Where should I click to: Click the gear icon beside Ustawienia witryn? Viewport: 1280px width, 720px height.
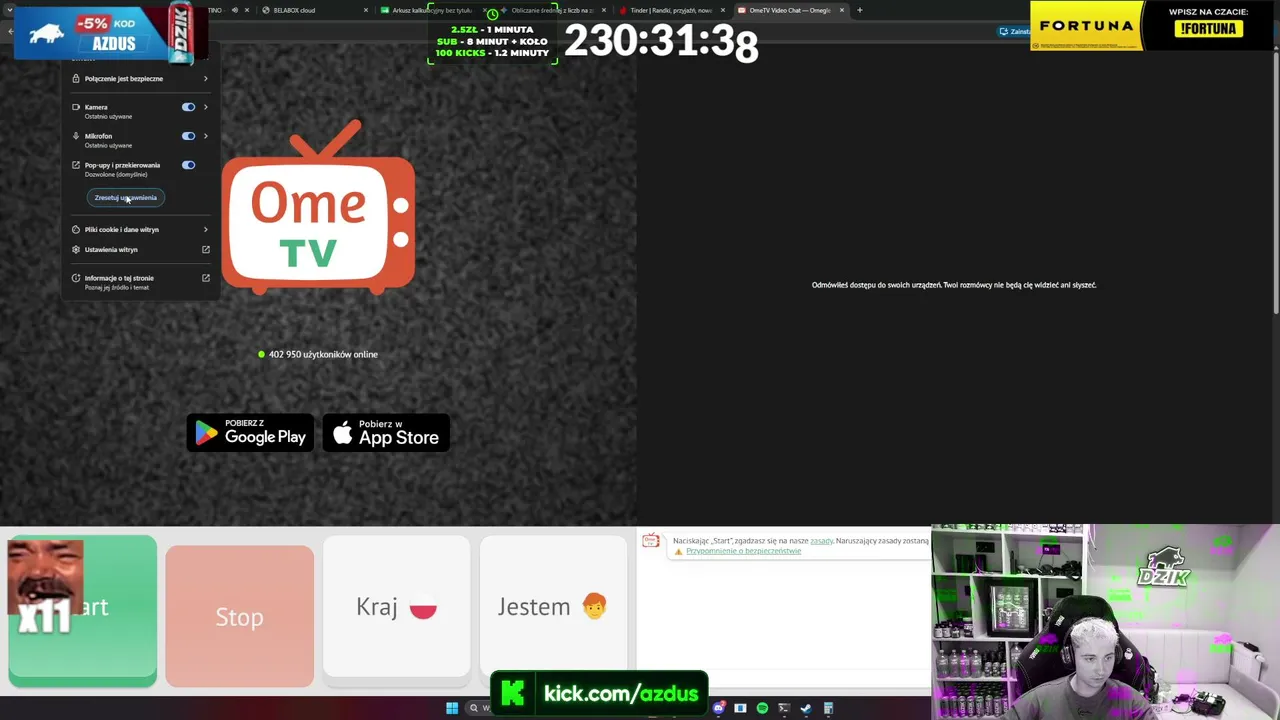(x=76, y=249)
